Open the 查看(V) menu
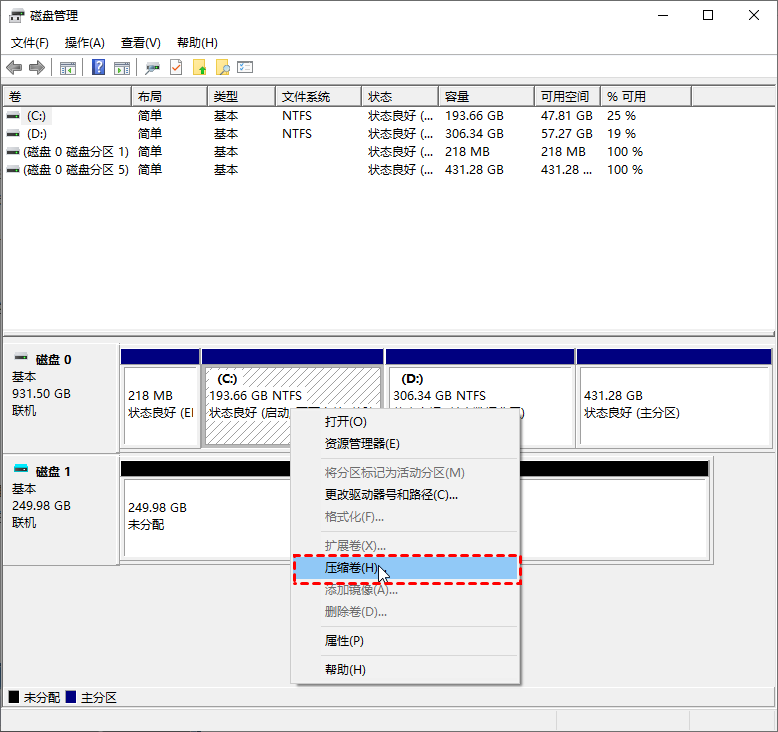Image resolution: width=778 pixels, height=732 pixels. [140, 43]
